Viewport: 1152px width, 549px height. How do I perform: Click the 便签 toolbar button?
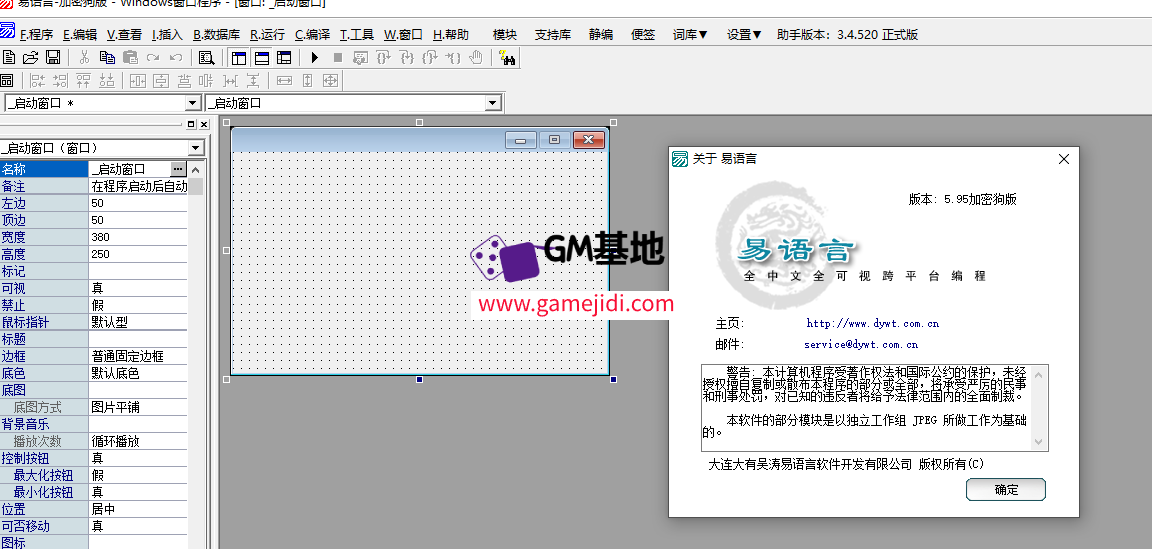pos(643,35)
